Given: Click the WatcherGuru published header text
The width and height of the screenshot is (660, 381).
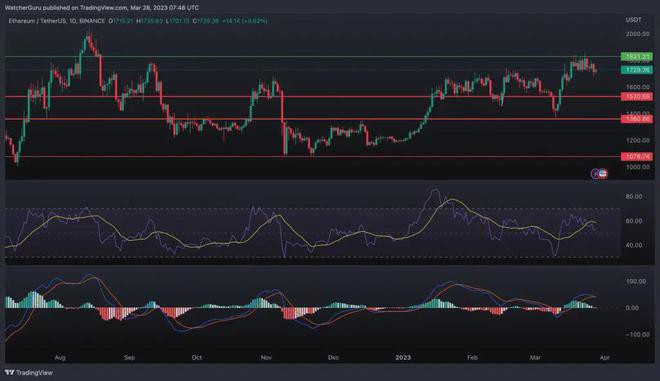Looking at the screenshot, I should pyautogui.click(x=101, y=8).
